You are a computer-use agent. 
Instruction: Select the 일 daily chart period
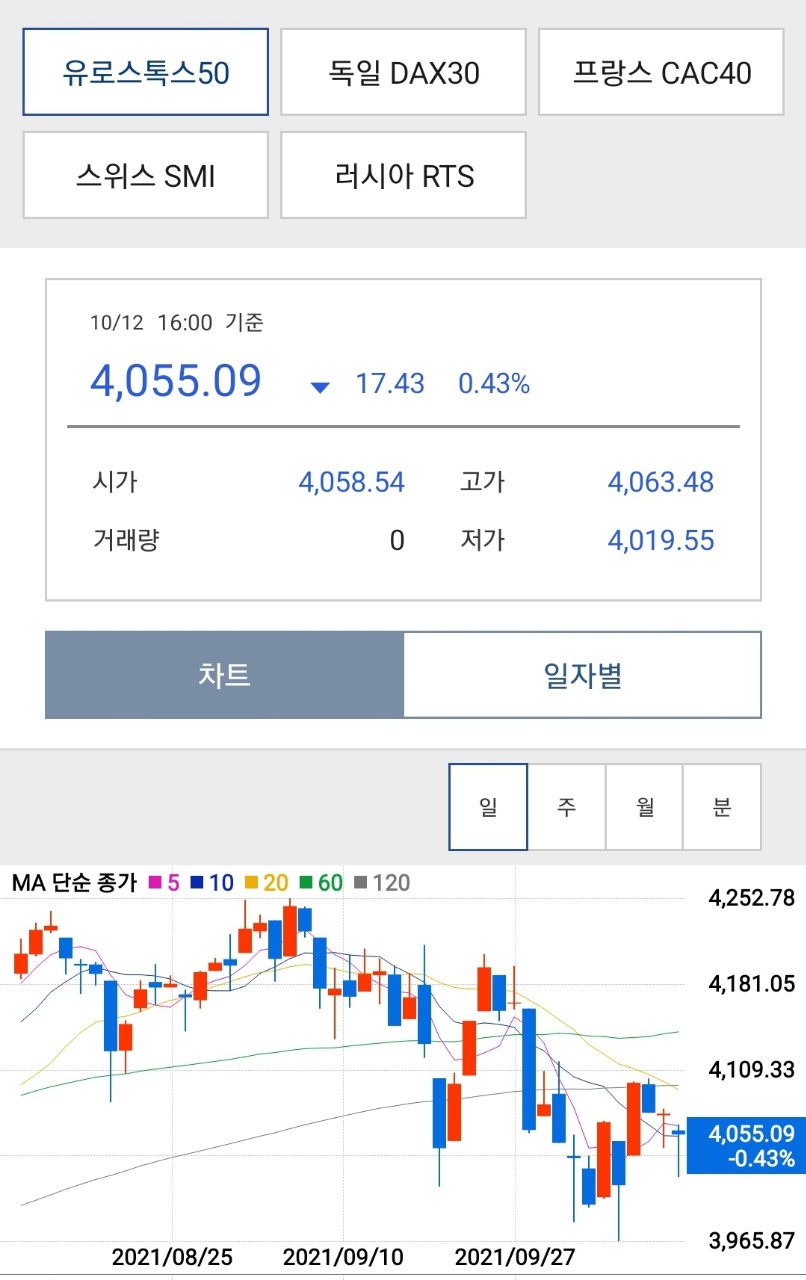488,807
